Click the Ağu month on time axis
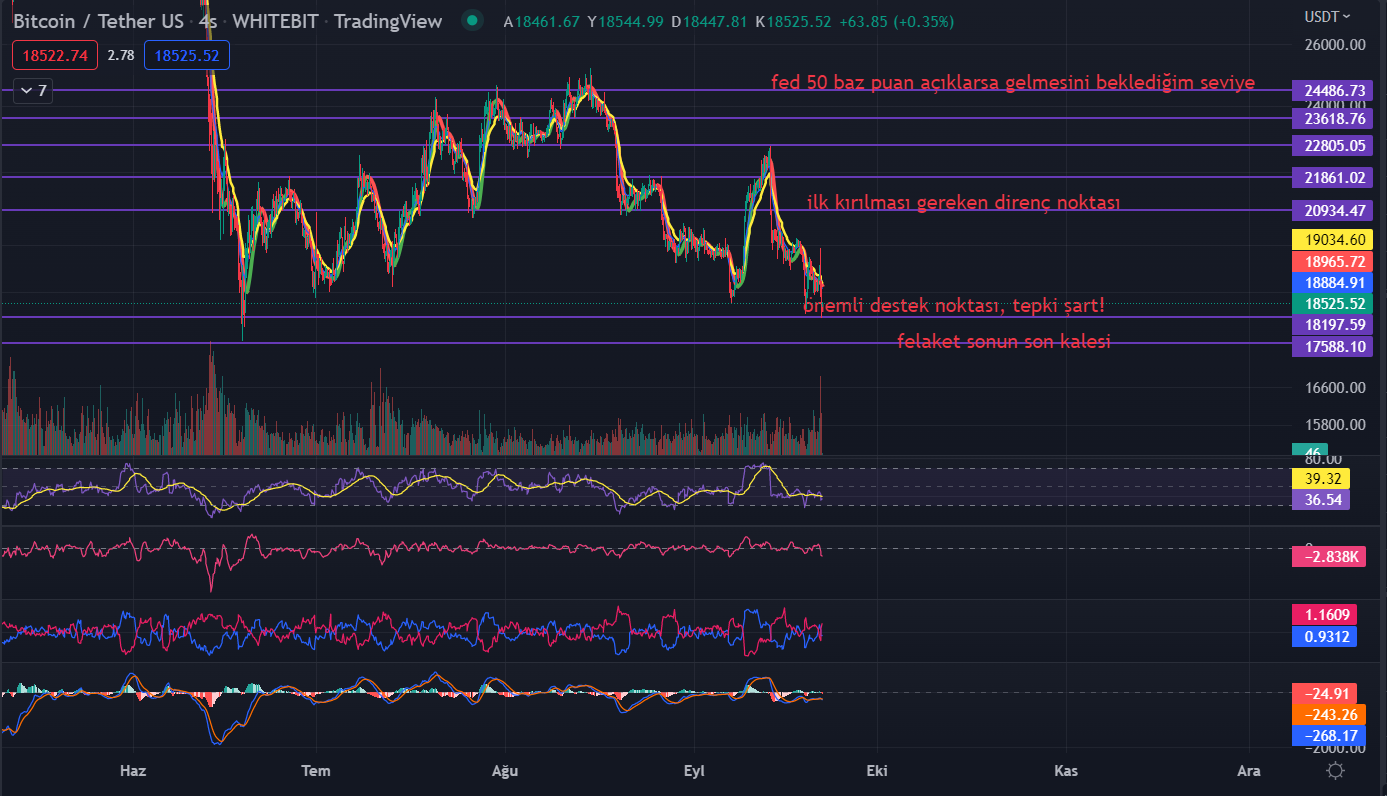 pos(505,770)
